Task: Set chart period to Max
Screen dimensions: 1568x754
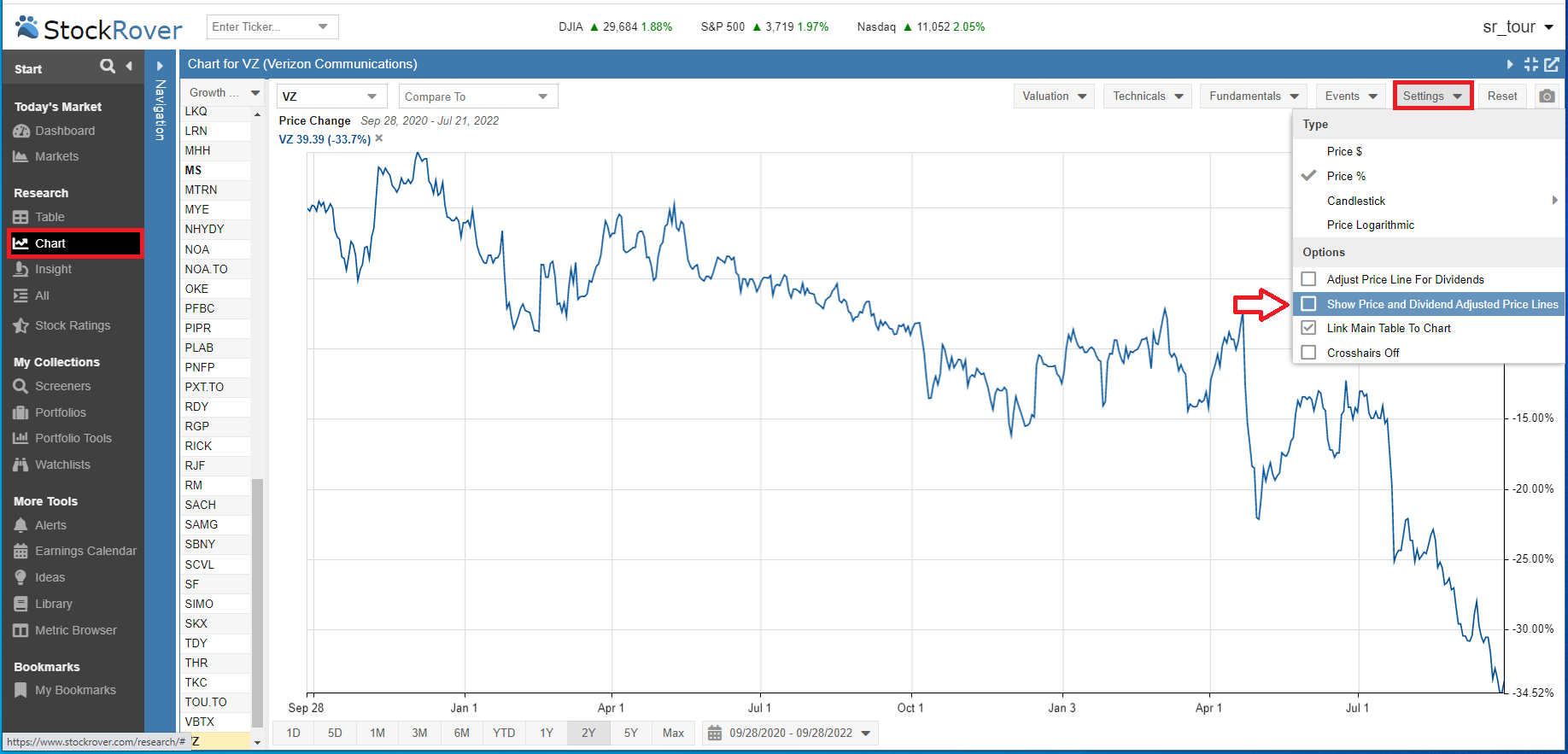Action: [674, 733]
